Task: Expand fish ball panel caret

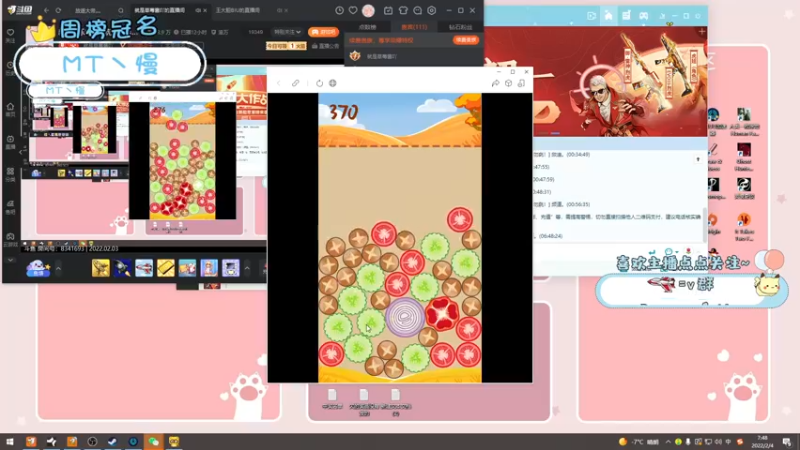Action: (58, 268)
